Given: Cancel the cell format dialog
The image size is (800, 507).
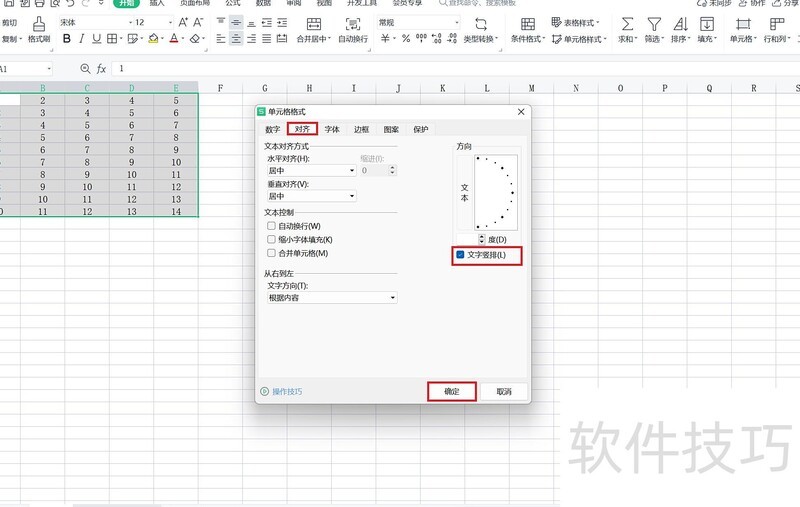Looking at the screenshot, I should click(x=504, y=391).
